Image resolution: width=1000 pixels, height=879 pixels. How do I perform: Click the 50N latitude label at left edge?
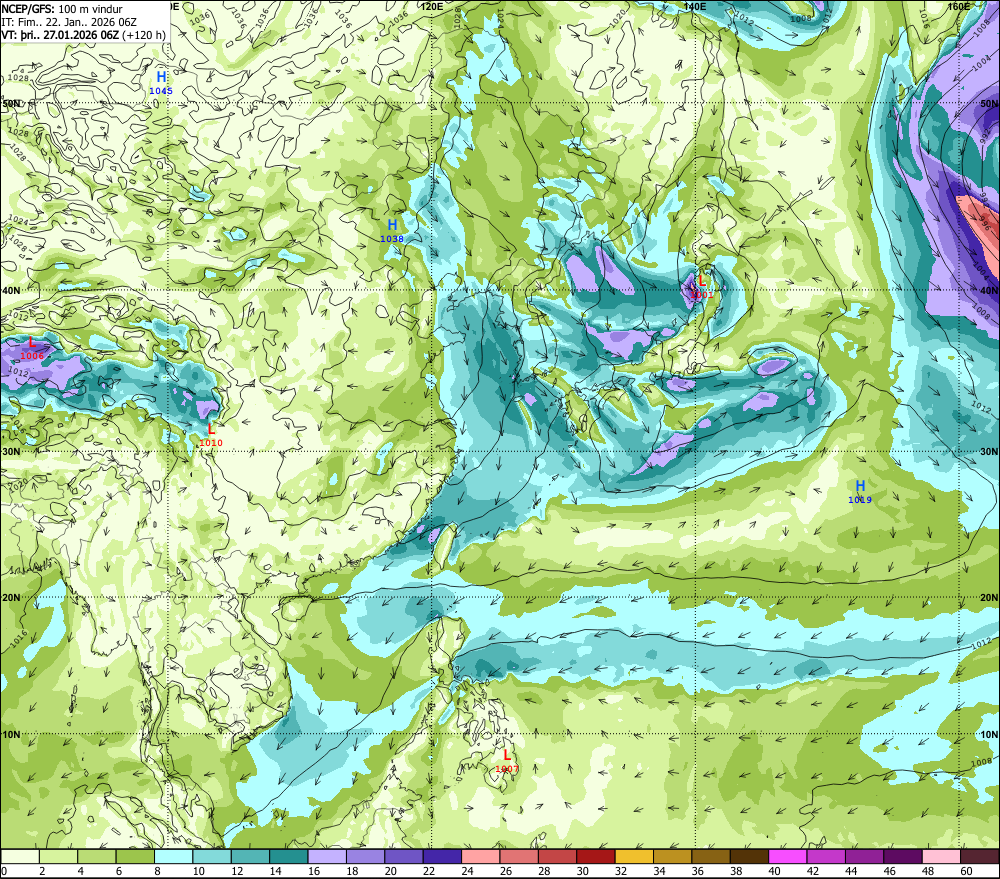[11, 103]
